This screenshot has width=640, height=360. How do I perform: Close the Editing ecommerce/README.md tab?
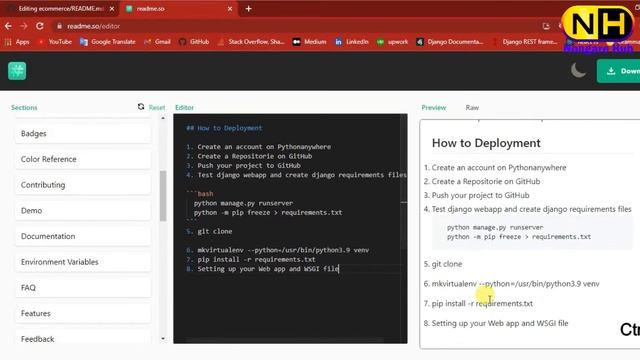112,9
